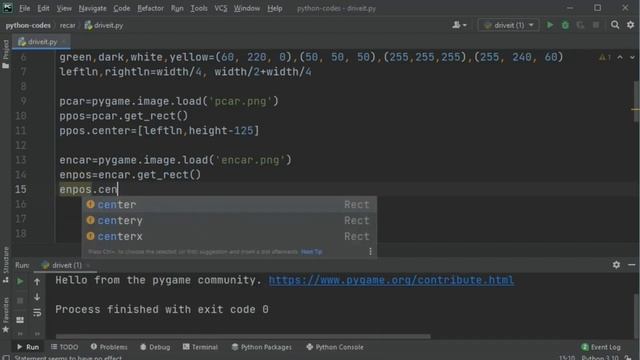Click Python 3.10 interpreter in status bar
This screenshot has width=640, height=360.
coord(600,358)
